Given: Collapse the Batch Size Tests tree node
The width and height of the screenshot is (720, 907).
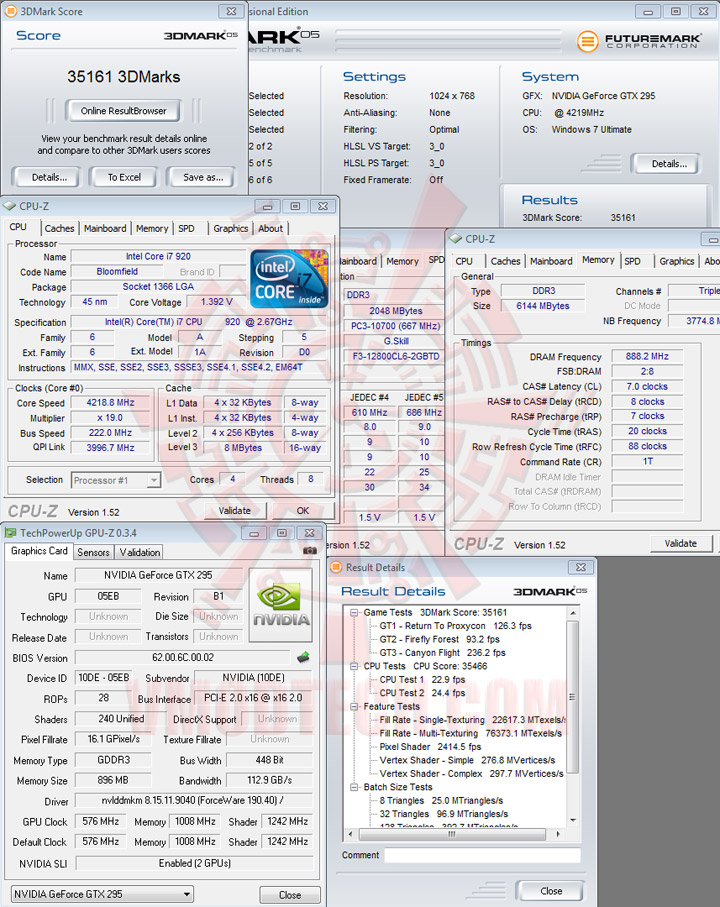Looking at the screenshot, I should point(354,787).
